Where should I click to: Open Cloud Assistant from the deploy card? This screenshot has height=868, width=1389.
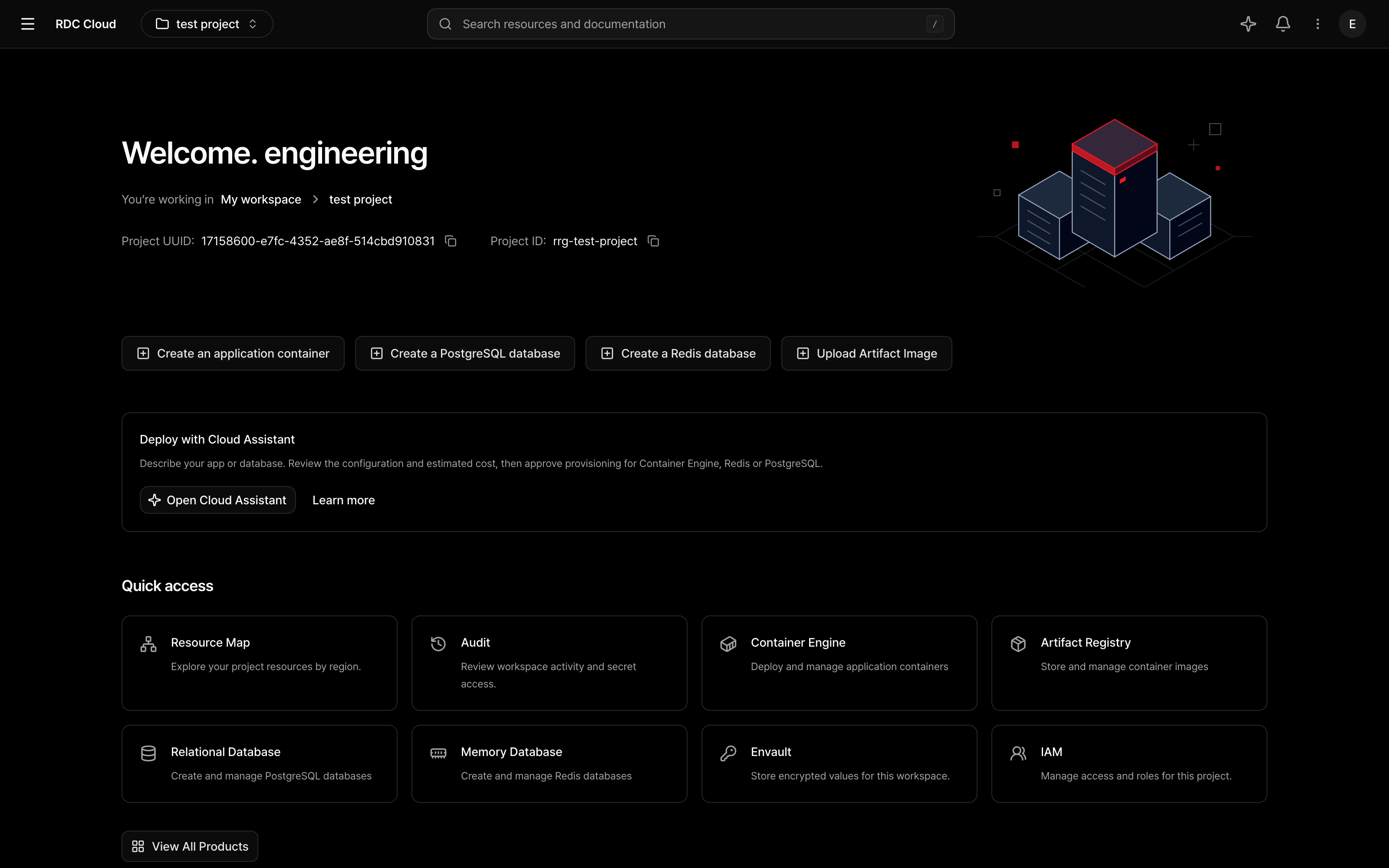pyautogui.click(x=217, y=500)
